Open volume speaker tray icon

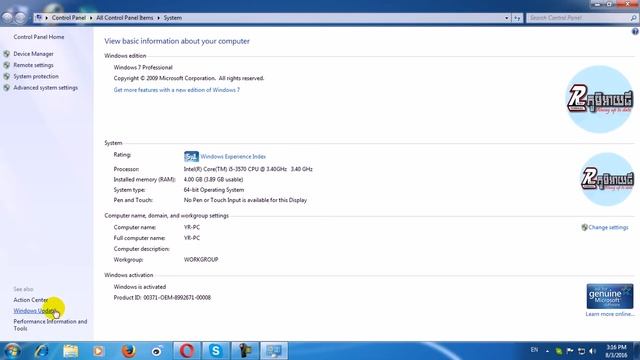pos(593,351)
